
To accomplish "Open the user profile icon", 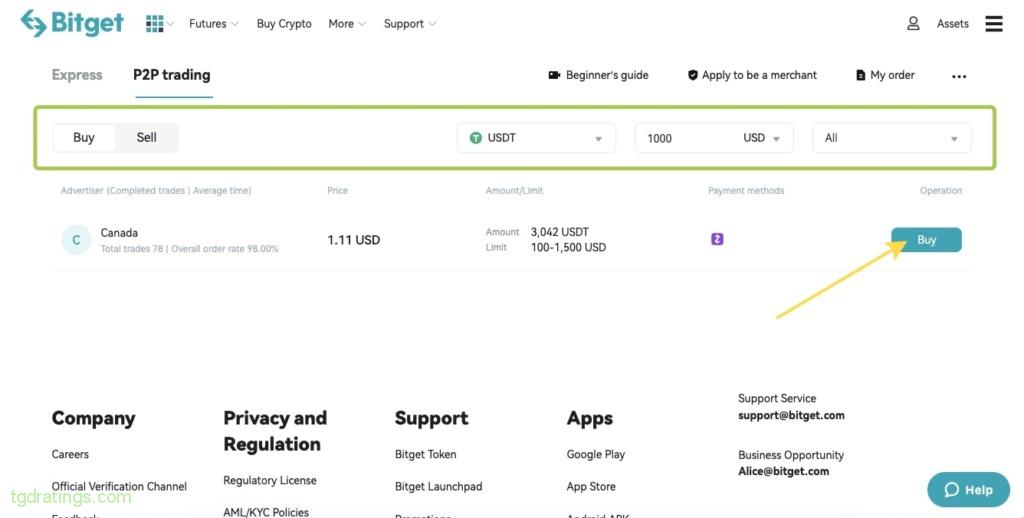I will pyautogui.click(x=913, y=24).
